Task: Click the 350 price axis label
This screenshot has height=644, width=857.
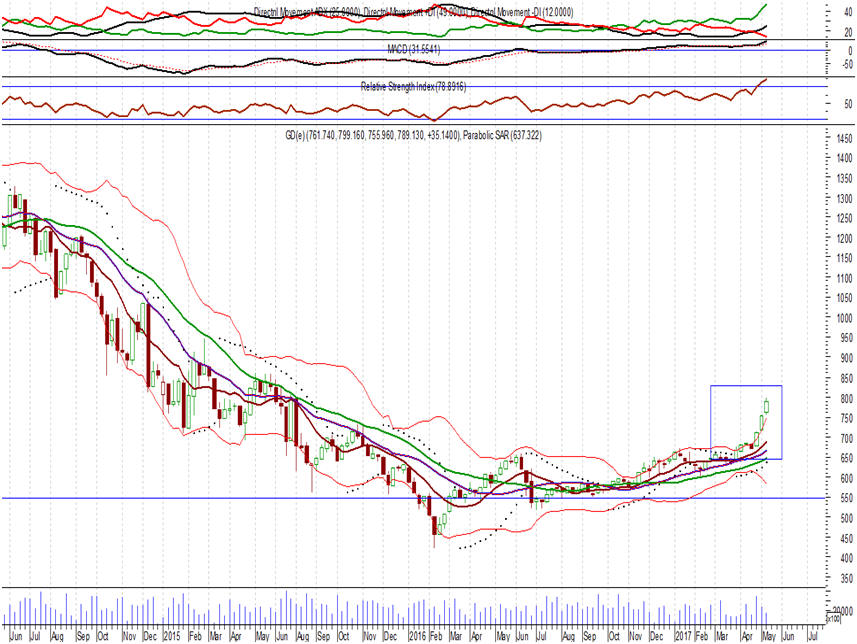Action: point(843,578)
